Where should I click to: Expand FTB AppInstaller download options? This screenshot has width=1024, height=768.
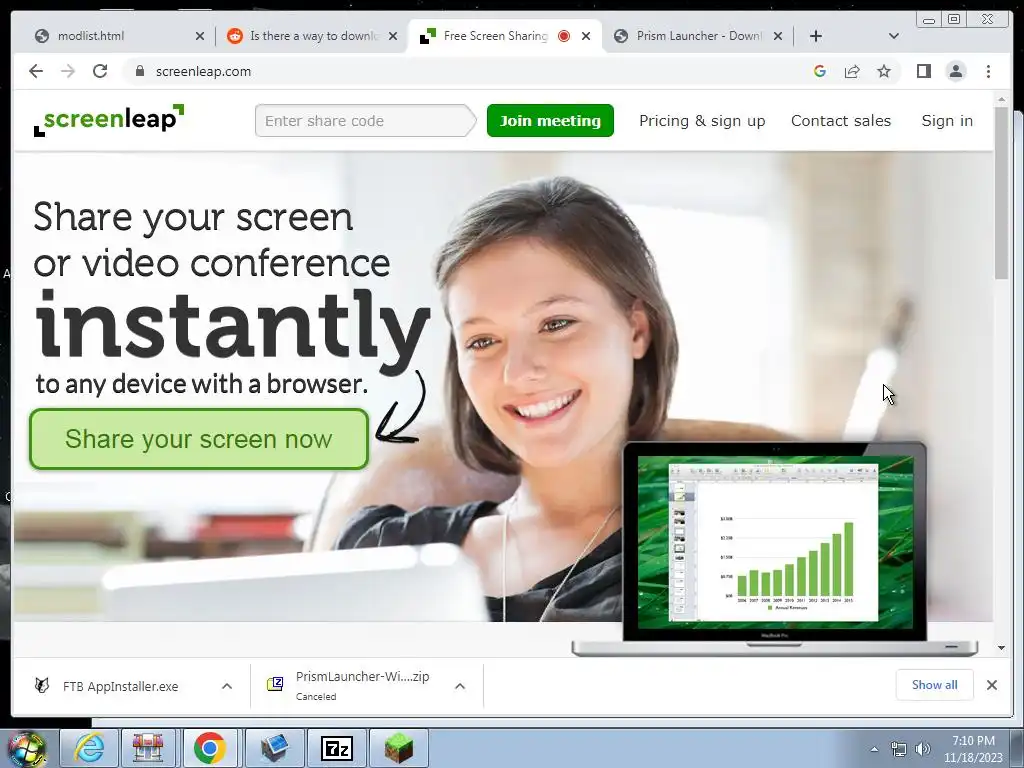227,686
